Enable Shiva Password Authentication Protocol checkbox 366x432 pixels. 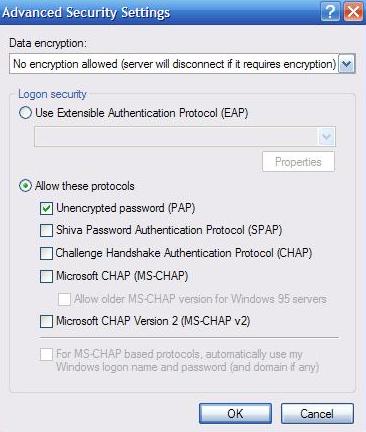tap(46, 230)
